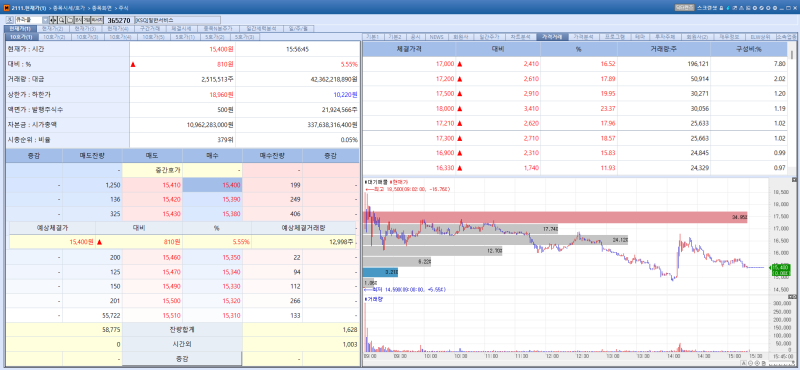Click the red 34.95% volume profile bar
The width and height of the screenshot is (800, 370).
tap(555, 217)
